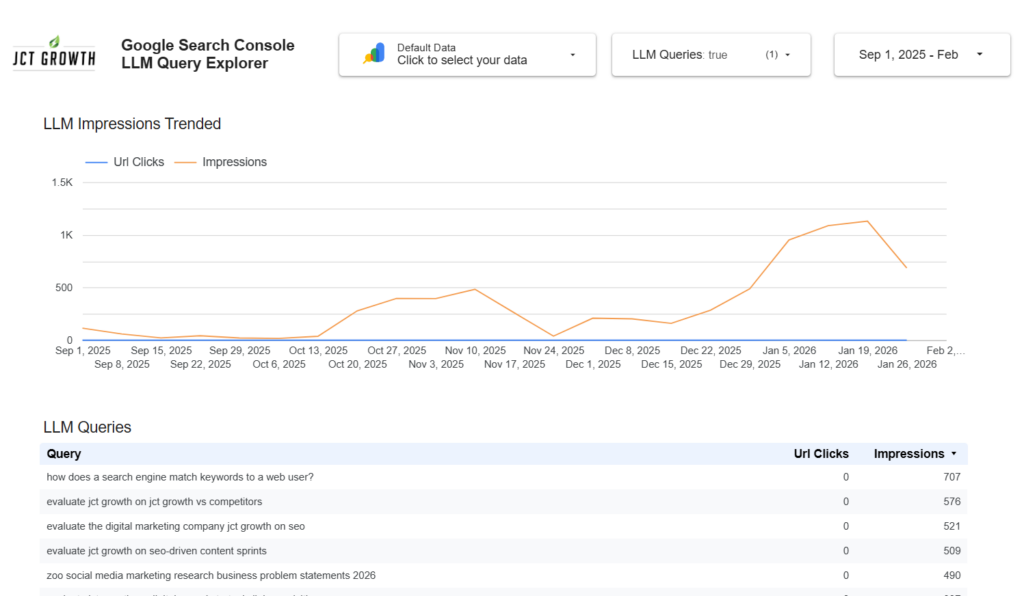Select the search engine match keywords query row
Viewport: 1024px width, 596px height.
[x=180, y=477]
